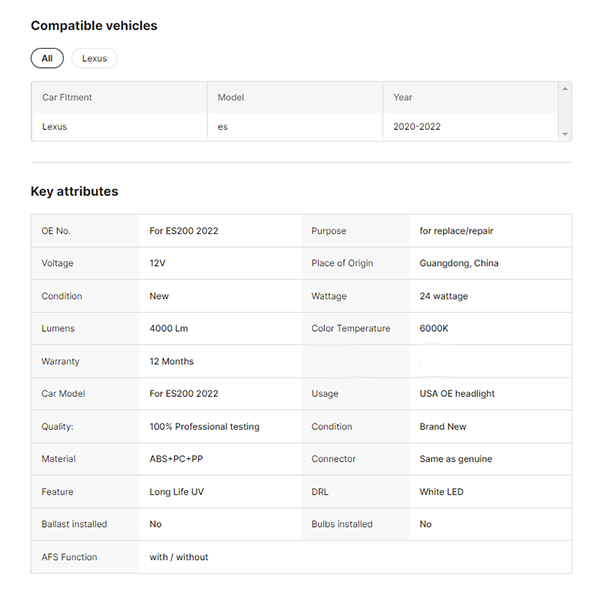The width and height of the screenshot is (600, 600).
Task: Click the 4000 Lm lumens value
Action: tap(171, 328)
